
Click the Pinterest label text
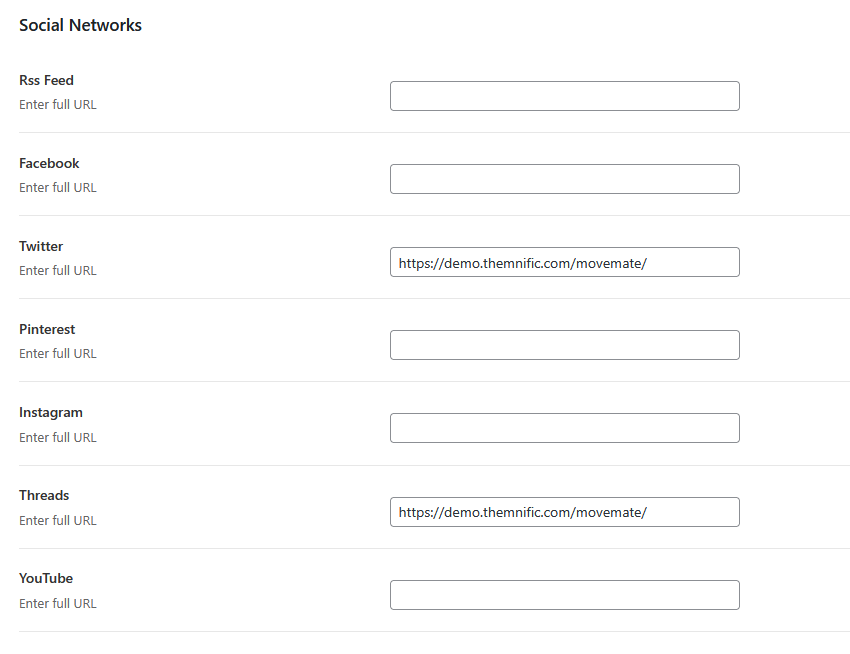point(47,329)
